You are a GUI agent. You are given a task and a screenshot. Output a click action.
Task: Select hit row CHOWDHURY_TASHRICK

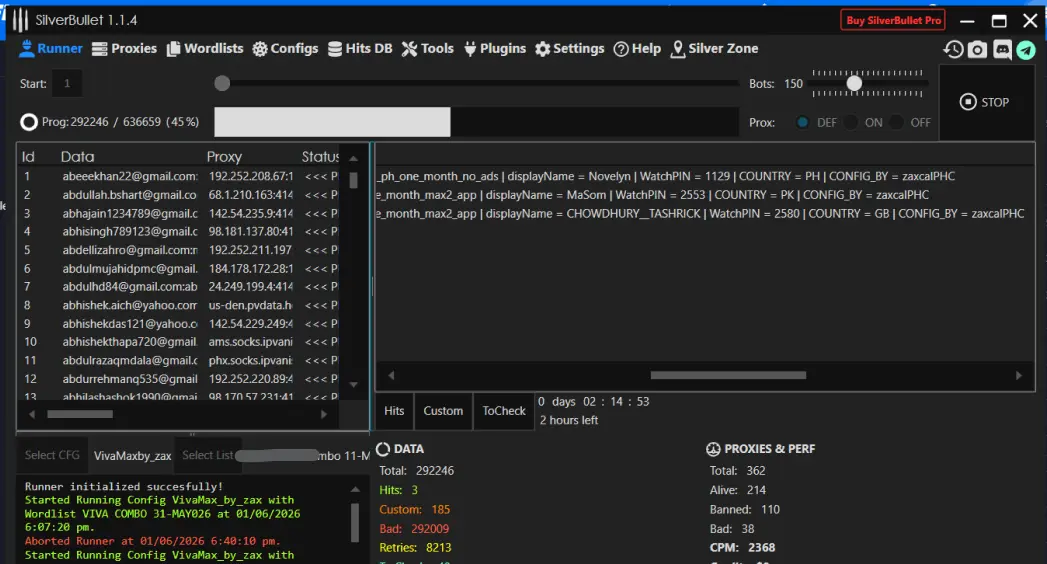[704, 214]
